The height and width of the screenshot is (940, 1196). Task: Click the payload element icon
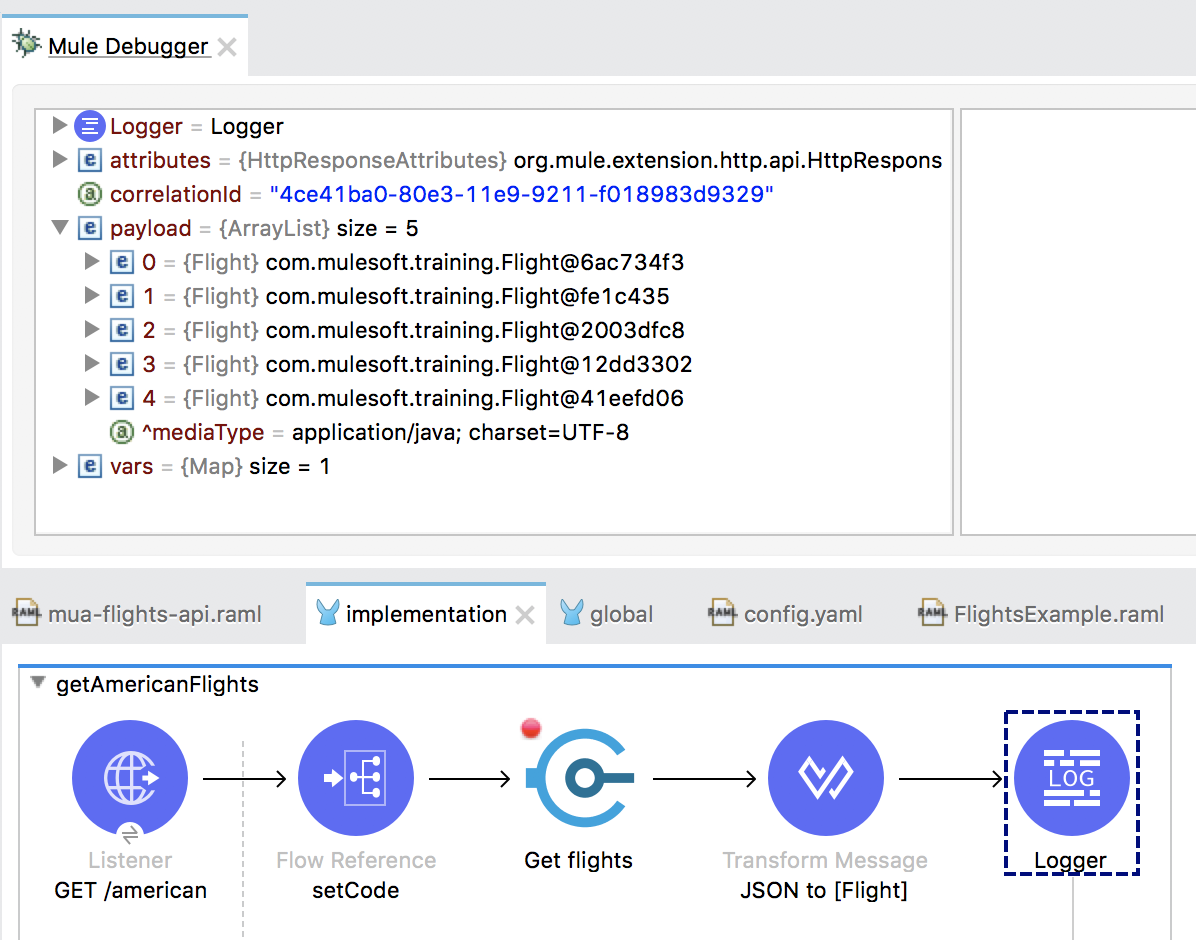tap(90, 228)
